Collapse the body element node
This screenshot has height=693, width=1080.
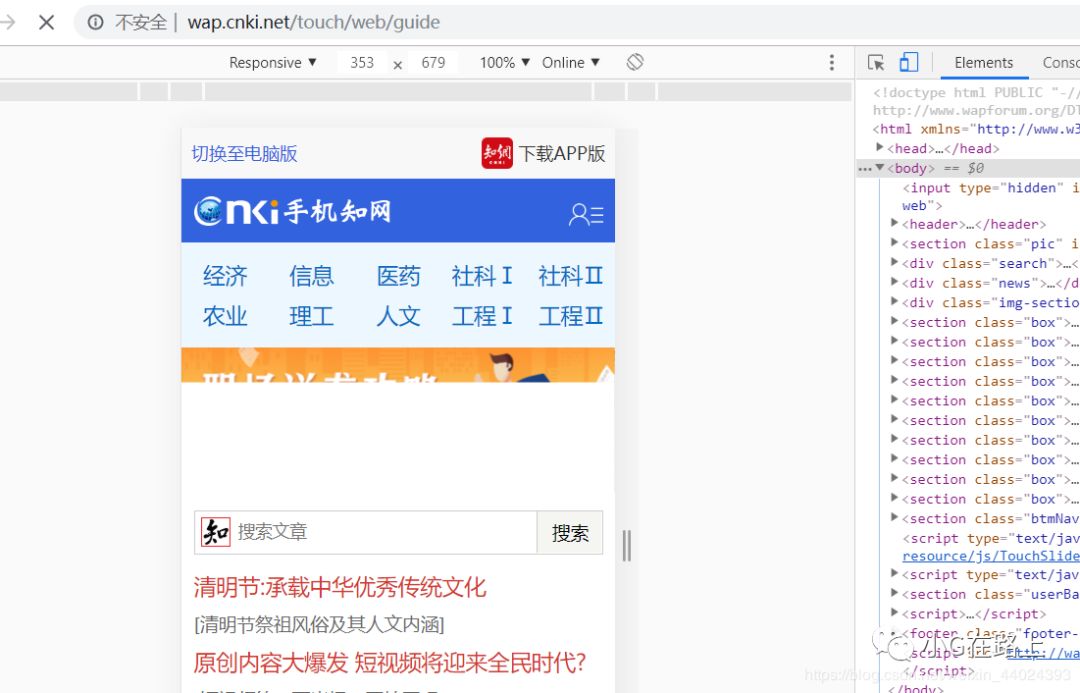tap(880, 167)
